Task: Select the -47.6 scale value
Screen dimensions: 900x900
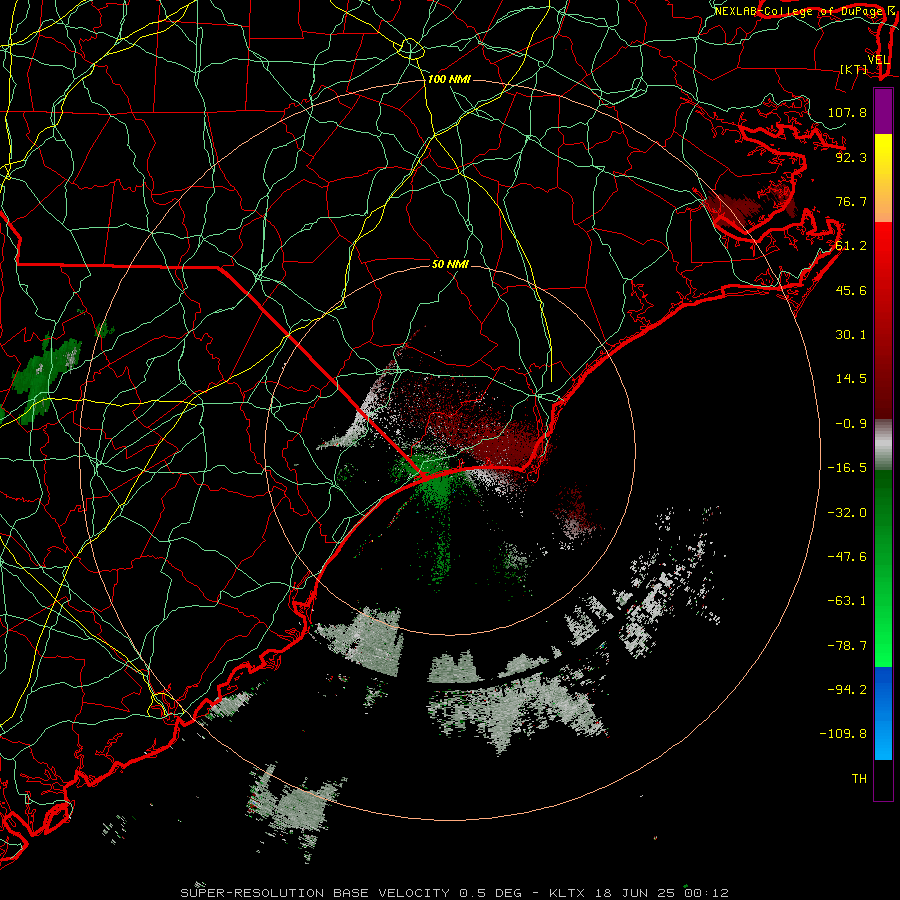Action: click(847, 557)
